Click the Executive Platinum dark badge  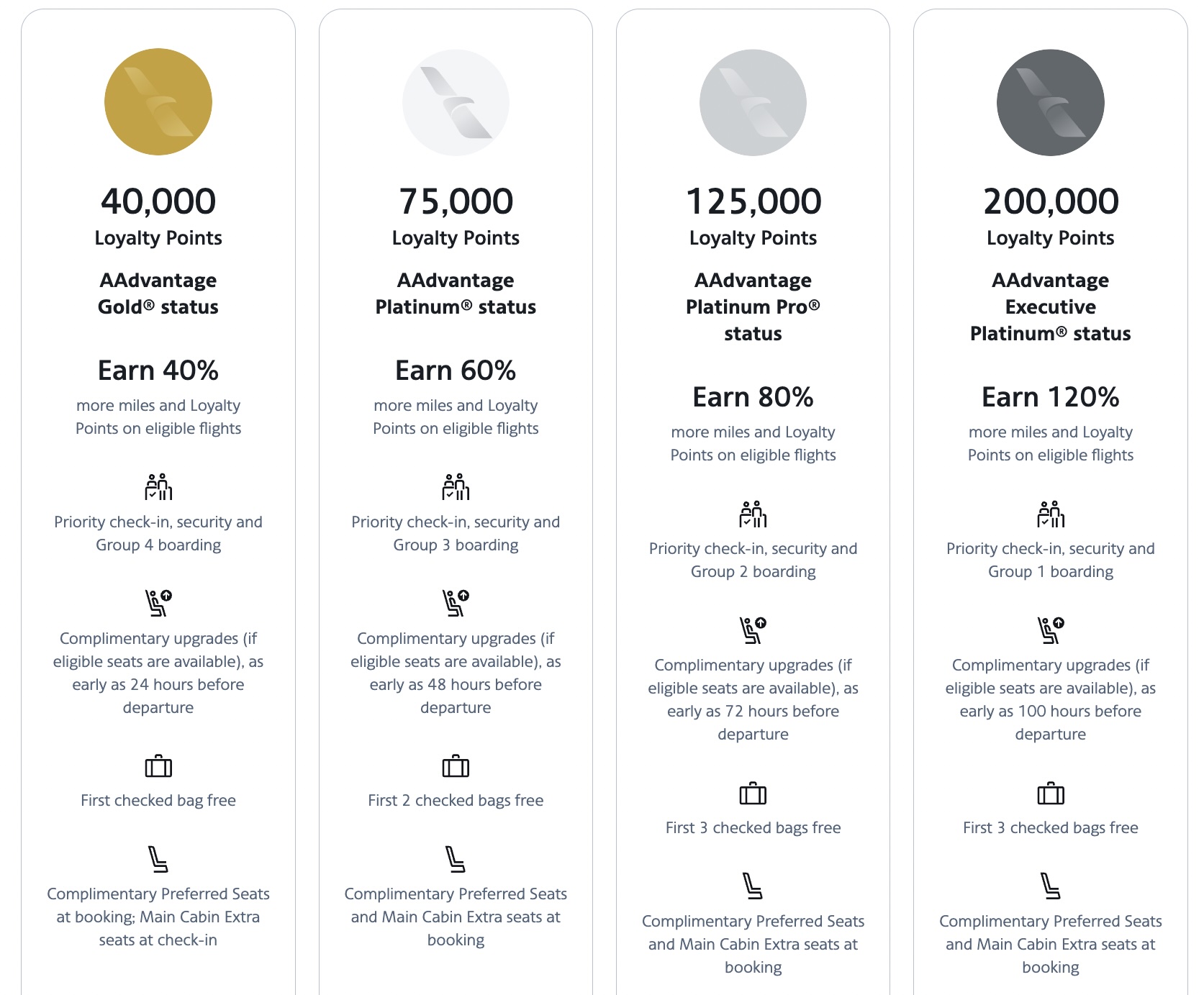(x=1050, y=103)
